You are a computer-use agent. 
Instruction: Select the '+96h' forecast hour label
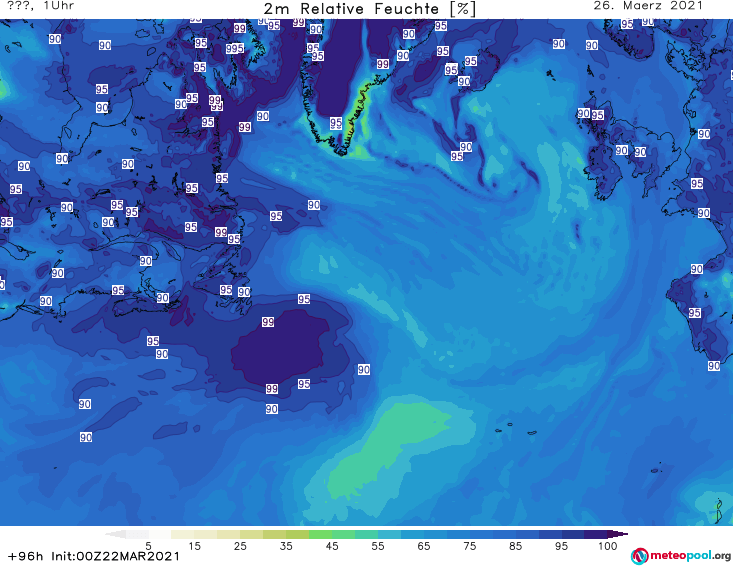(26, 556)
